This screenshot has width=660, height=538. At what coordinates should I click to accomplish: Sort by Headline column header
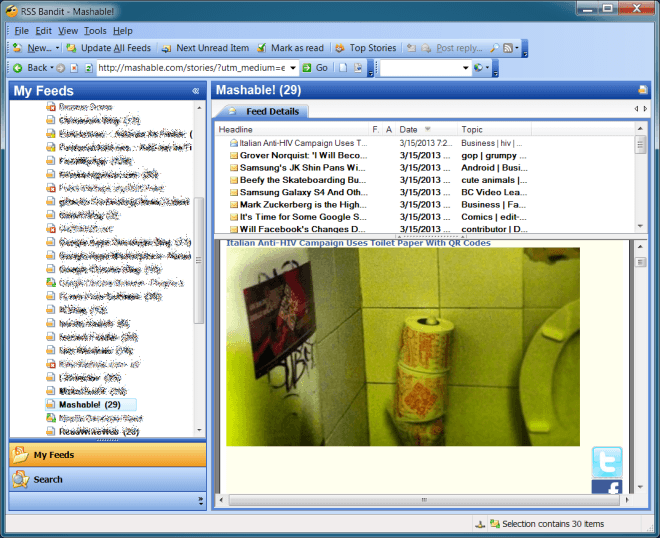tap(292, 129)
